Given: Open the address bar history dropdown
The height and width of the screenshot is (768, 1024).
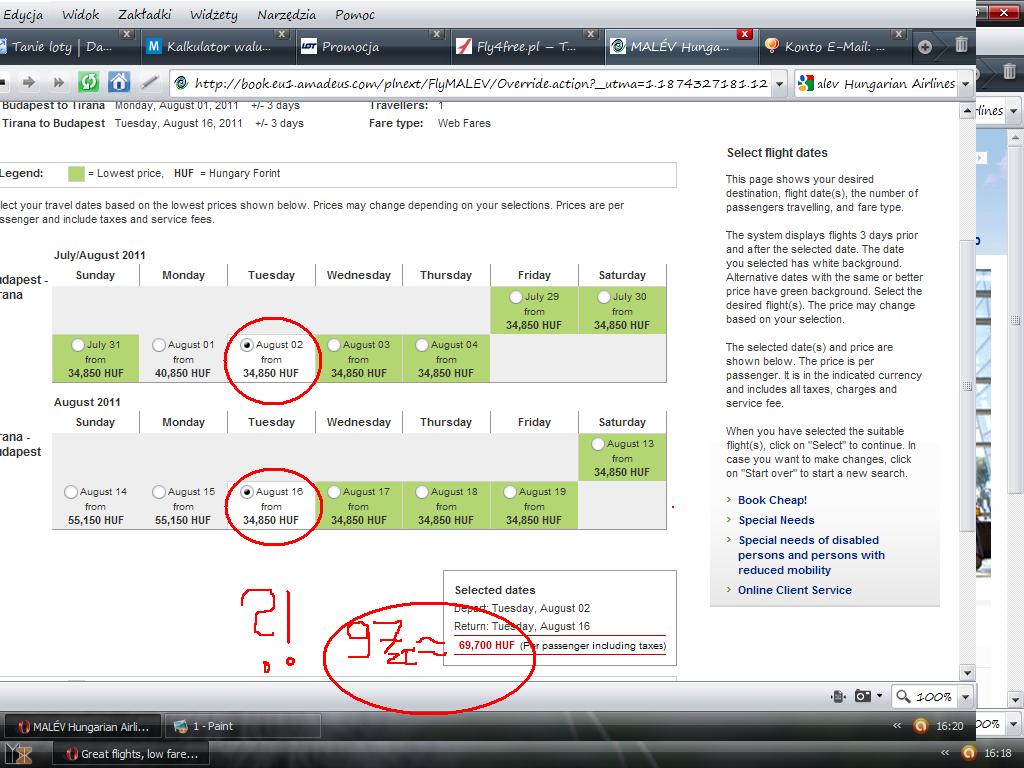Looking at the screenshot, I should (x=779, y=84).
